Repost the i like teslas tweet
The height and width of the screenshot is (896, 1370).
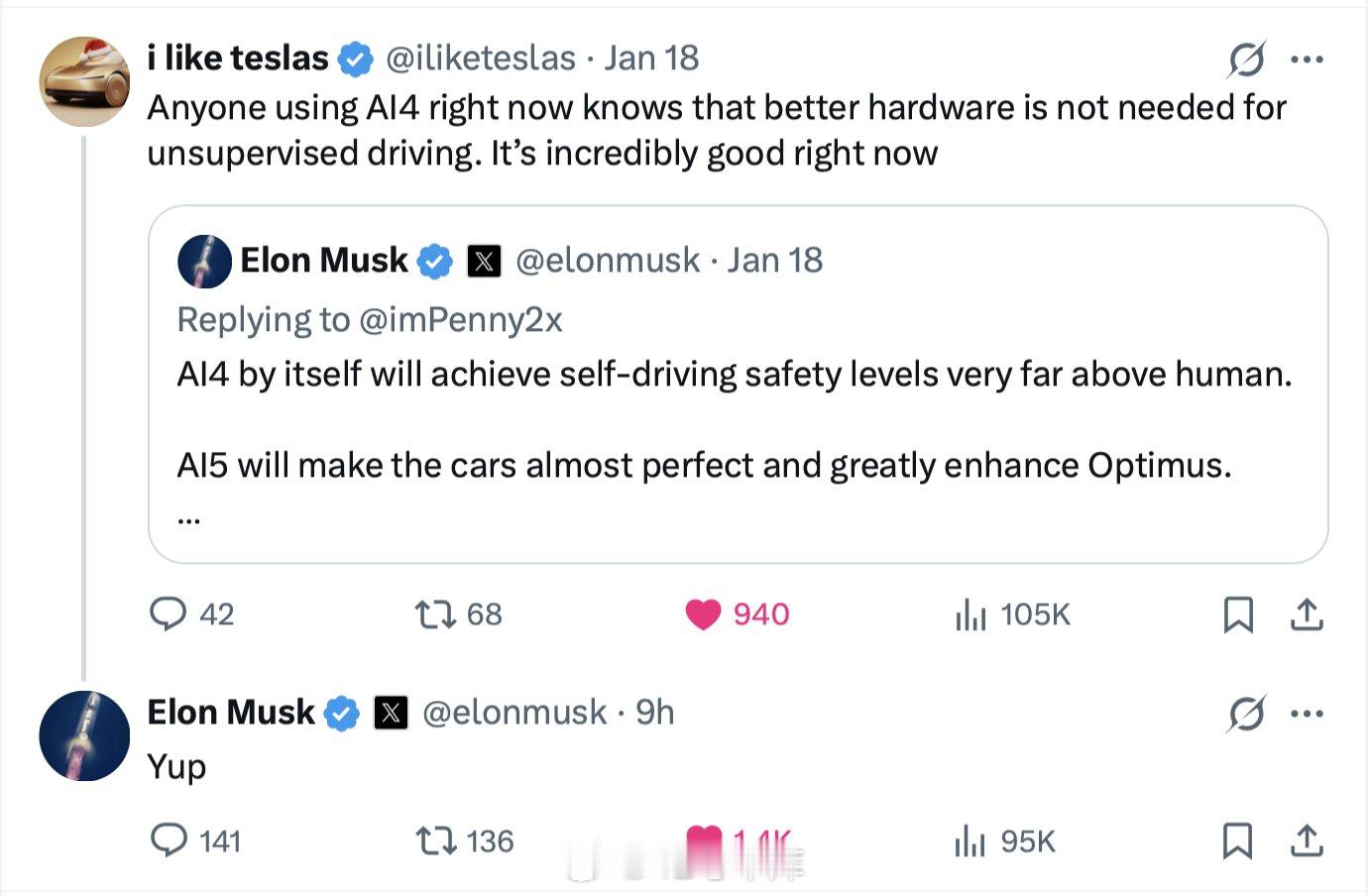[x=436, y=615]
